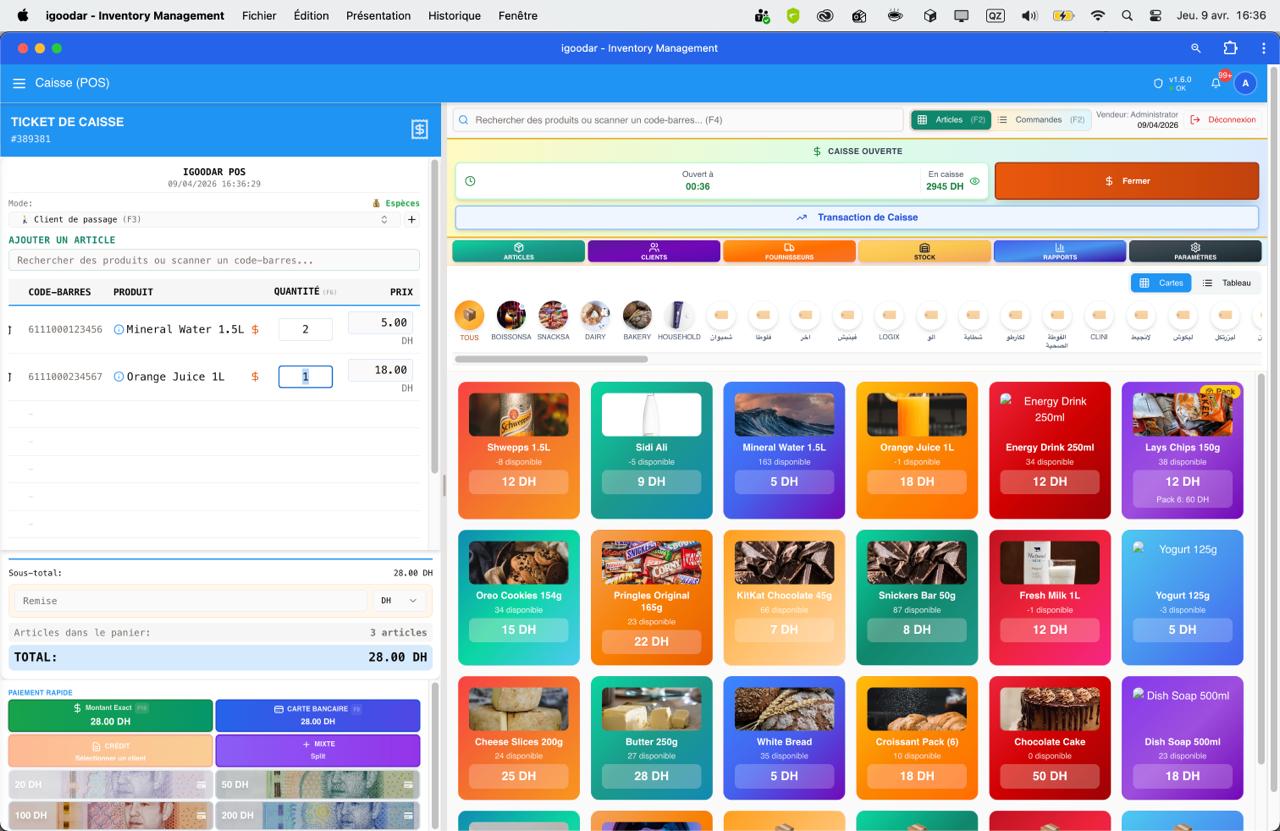Click the plus icon to add client
Screen dimensions: 1280x831
point(411,220)
